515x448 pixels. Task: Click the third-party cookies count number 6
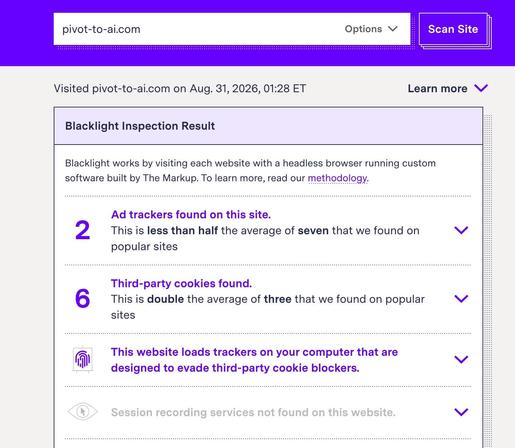coord(83,298)
